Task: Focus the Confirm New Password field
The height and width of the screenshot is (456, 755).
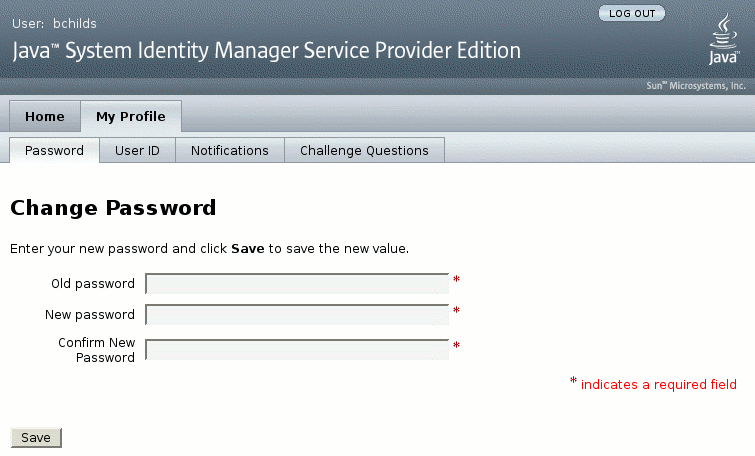Action: point(297,350)
